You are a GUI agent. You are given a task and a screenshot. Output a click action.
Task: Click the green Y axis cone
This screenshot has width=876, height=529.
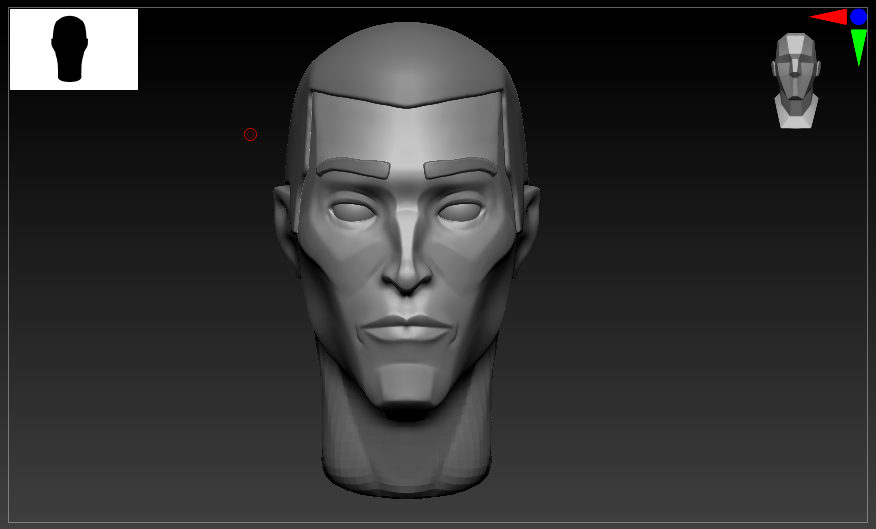(x=859, y=47)
